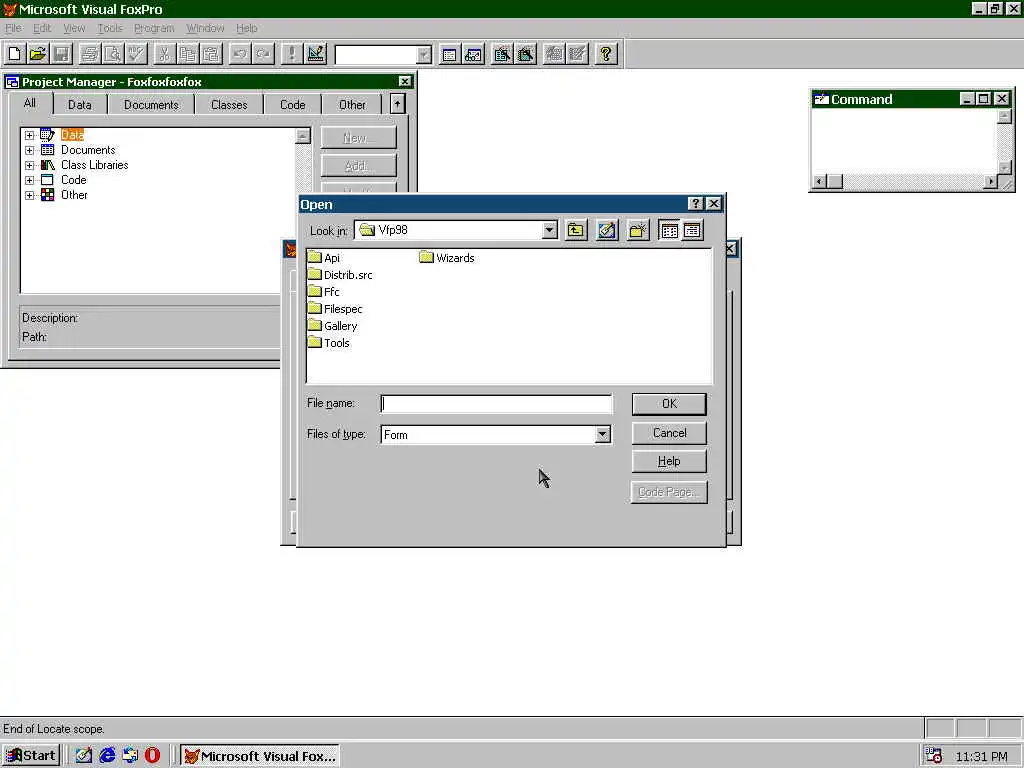Open the Look in folder dropdown
1024x768 pixels.
[550, 230]
